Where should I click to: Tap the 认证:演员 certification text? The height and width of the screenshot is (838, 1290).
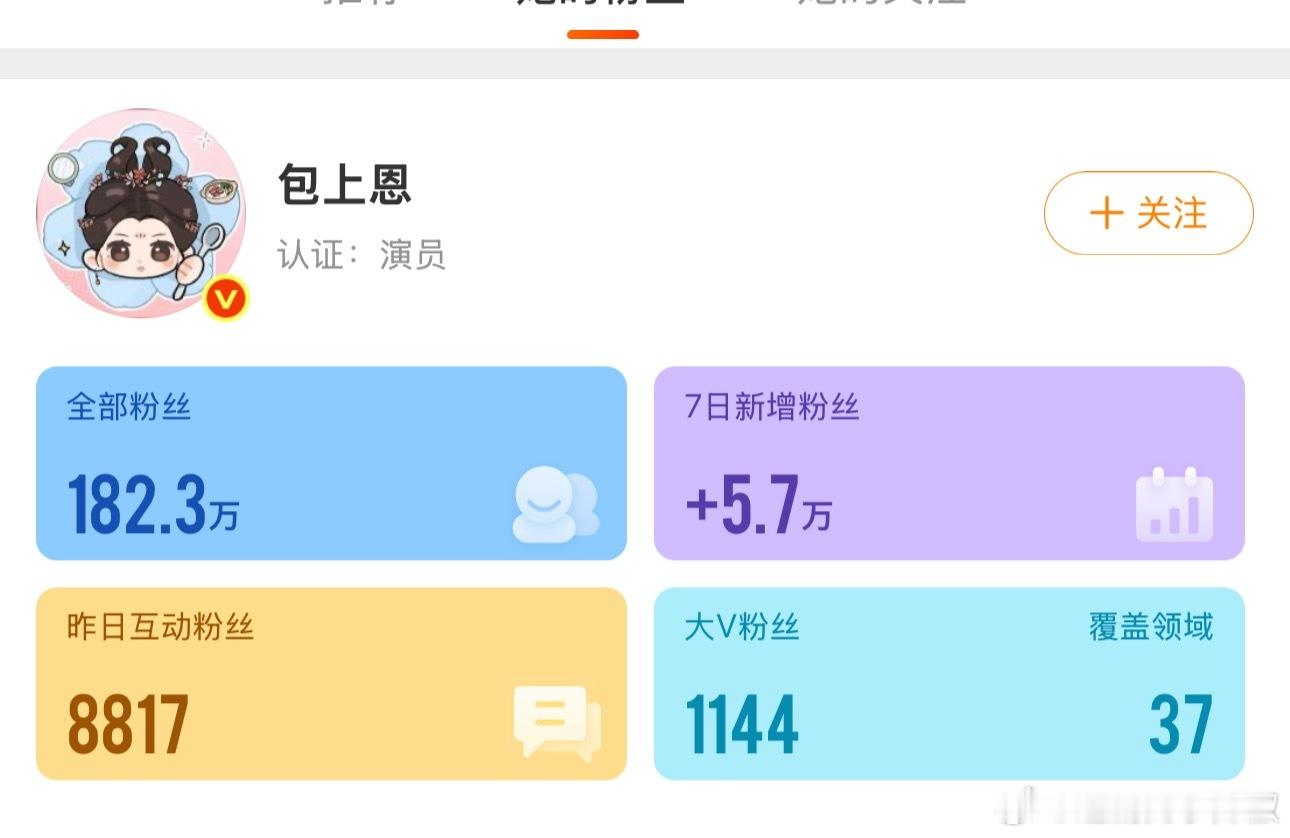tap(362, 256)
